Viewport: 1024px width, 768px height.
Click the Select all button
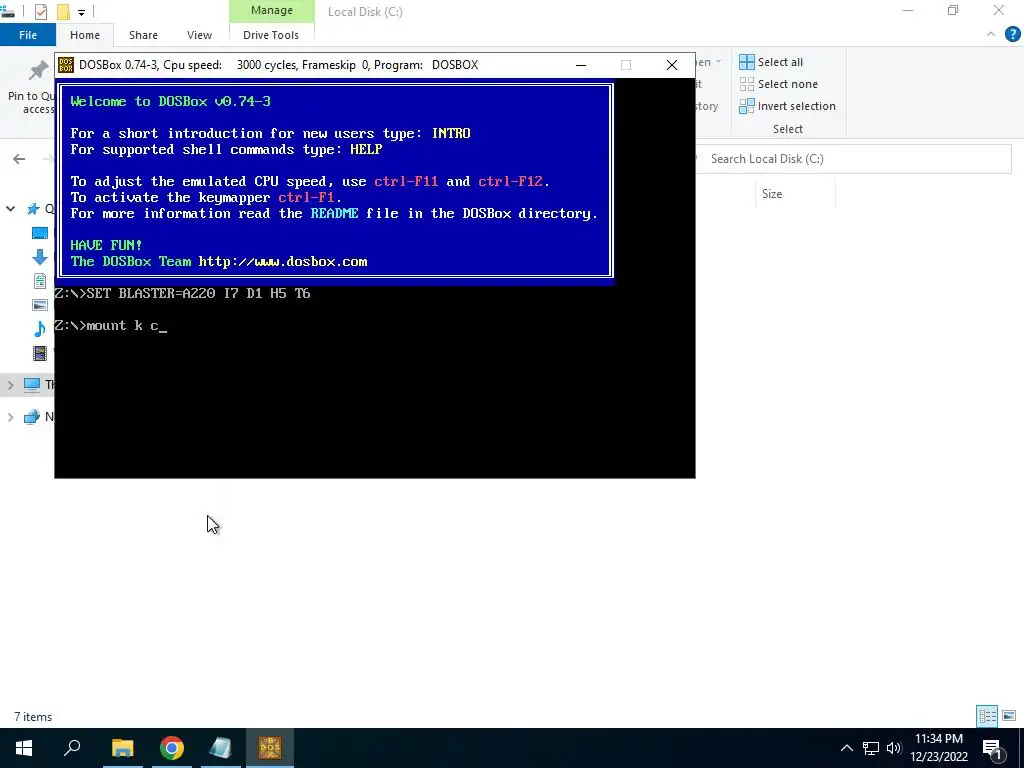771,62
